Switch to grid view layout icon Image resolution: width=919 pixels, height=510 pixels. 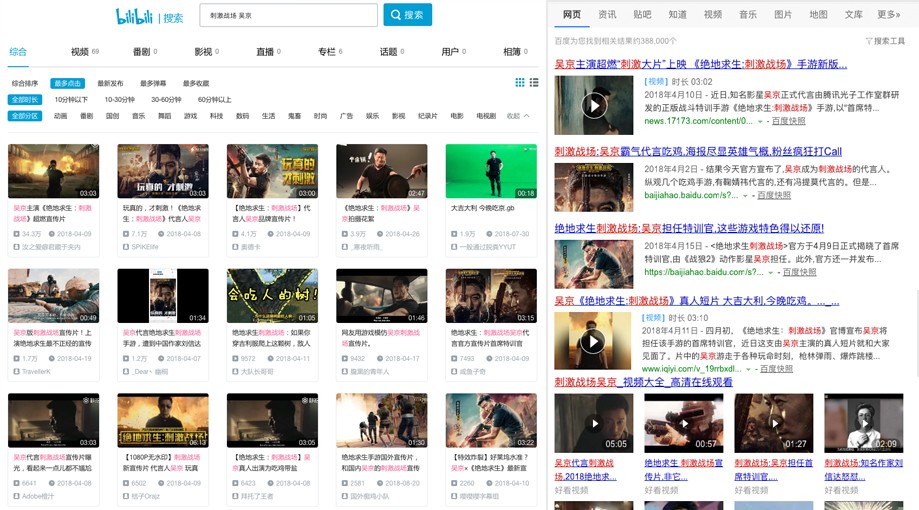tap(520, 83)
